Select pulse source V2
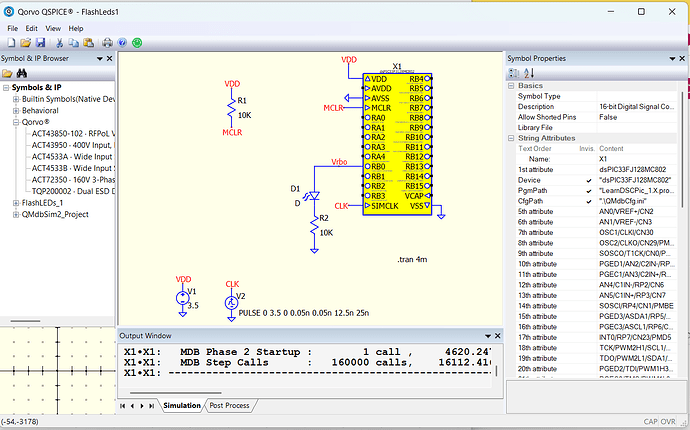The image size is (690, 430). coord(231,303)
